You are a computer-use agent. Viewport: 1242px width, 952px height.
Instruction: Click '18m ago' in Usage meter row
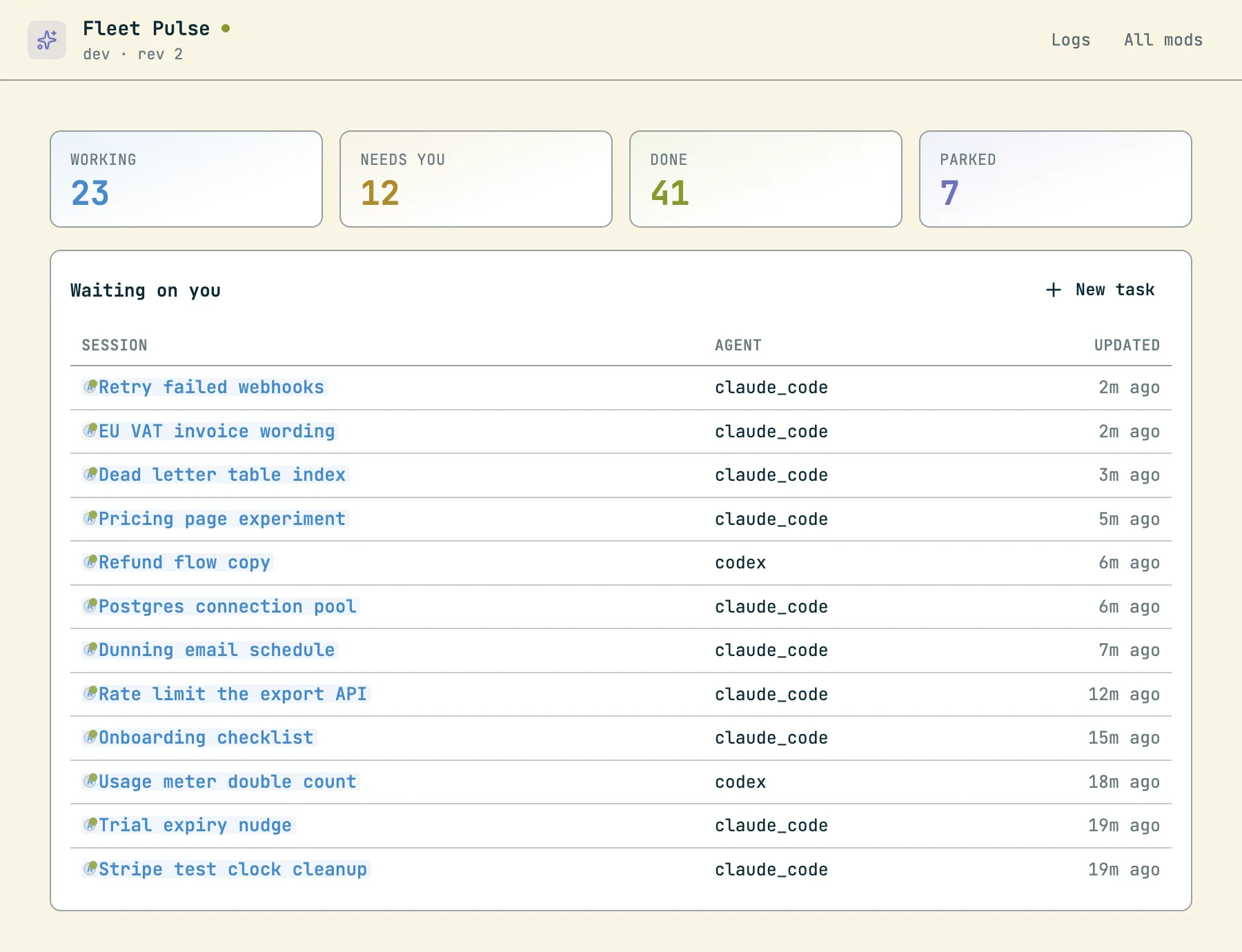coord(1124,782)
